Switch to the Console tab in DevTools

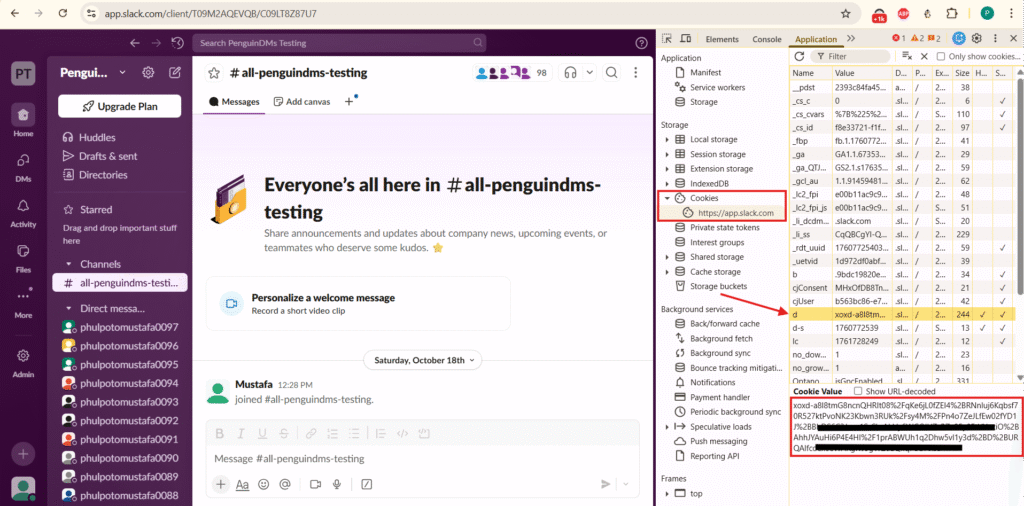tap(766, 39)
